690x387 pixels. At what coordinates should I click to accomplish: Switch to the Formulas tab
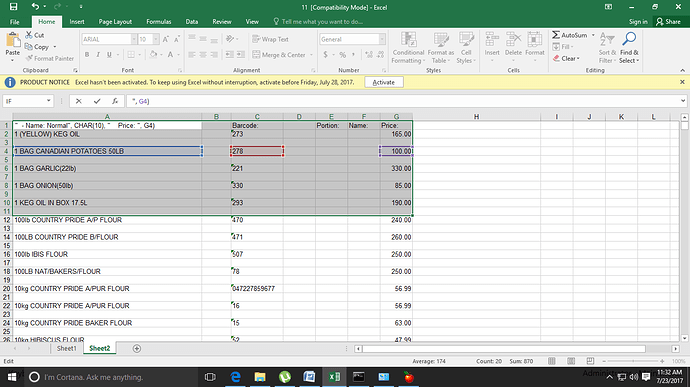(158, 22)
